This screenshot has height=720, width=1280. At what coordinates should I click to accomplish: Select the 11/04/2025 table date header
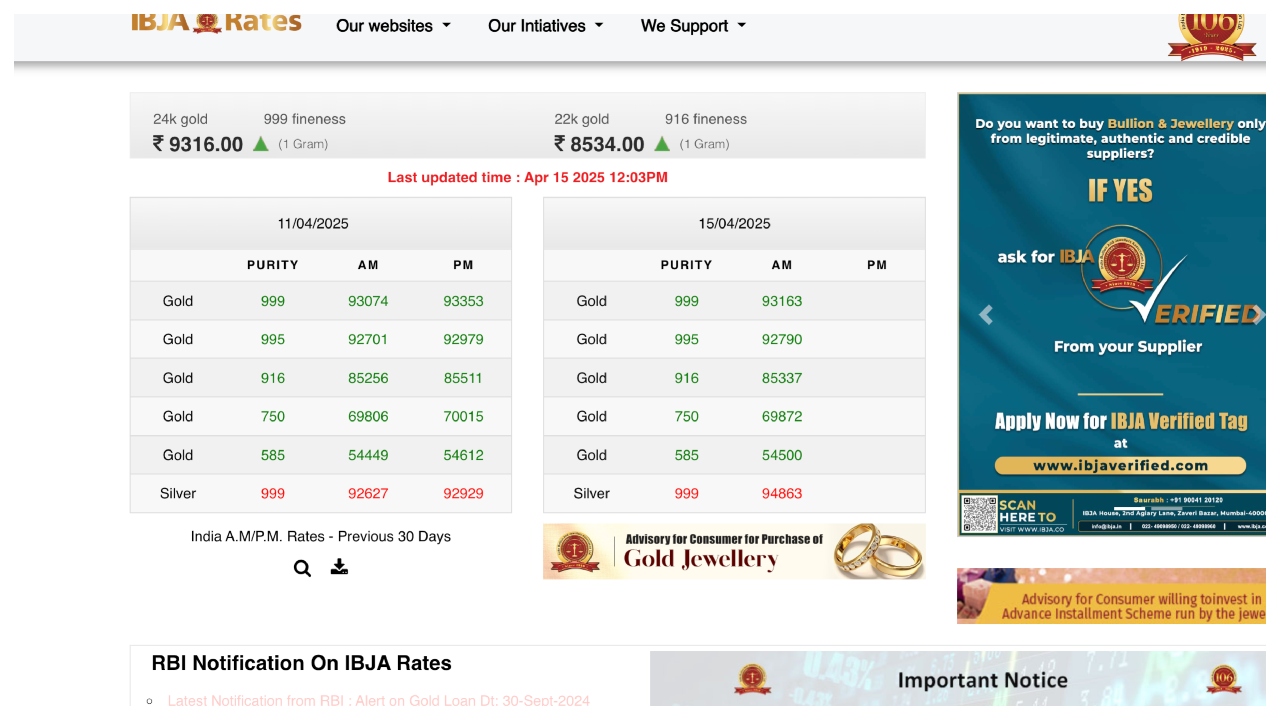(x=313, y=224)
